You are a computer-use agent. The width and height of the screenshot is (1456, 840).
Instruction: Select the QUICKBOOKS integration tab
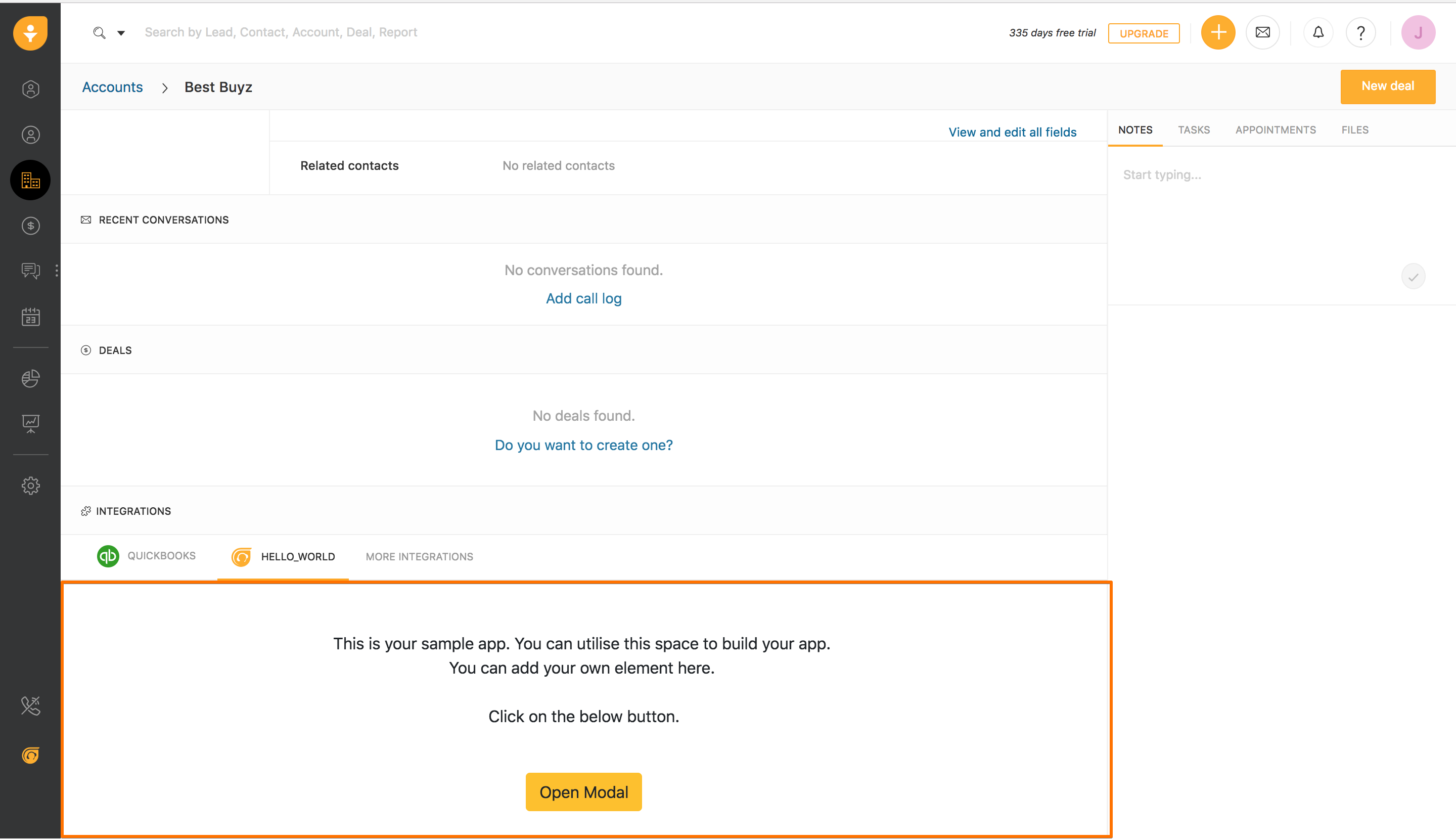tap(146, 556)
